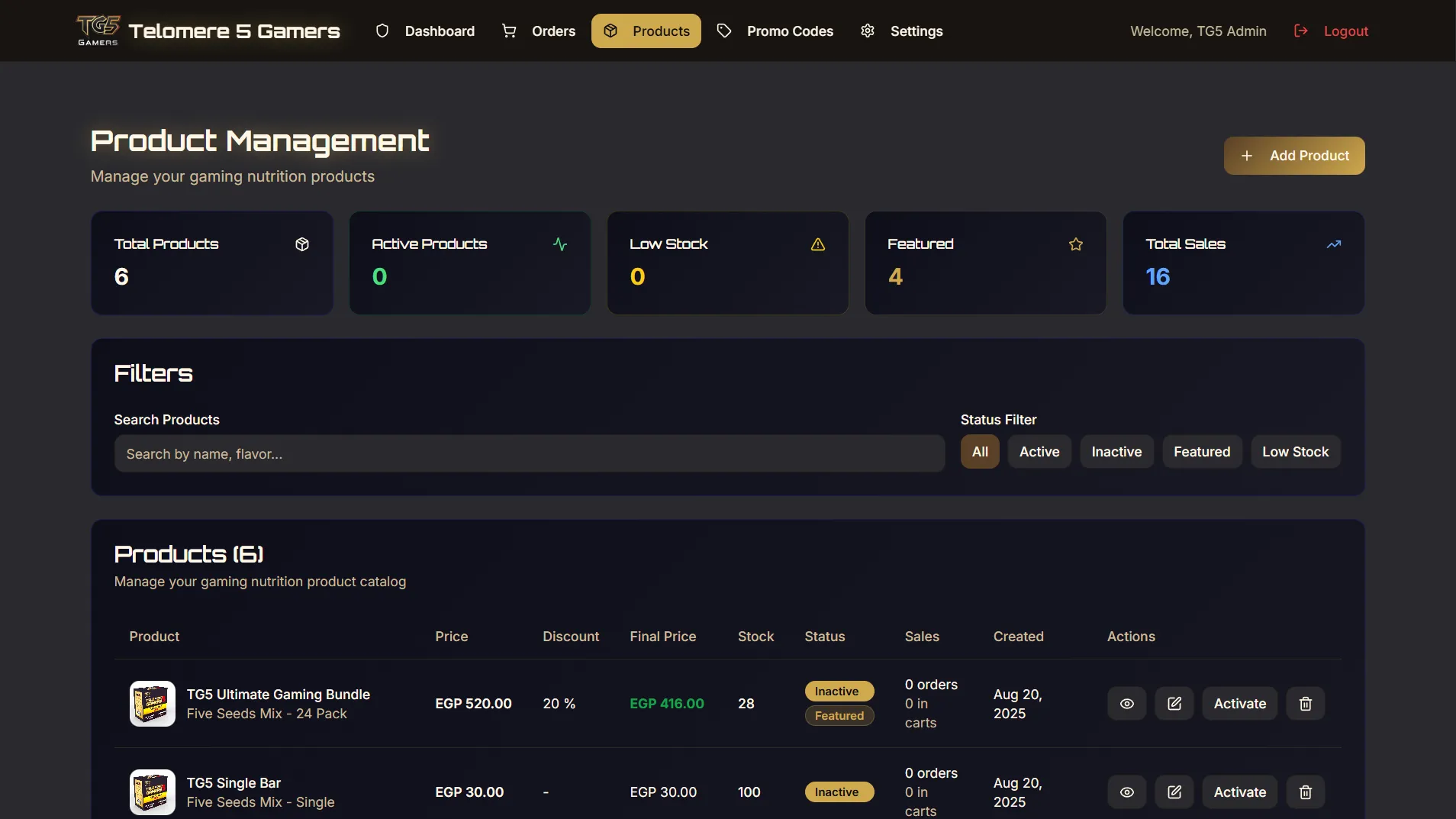Activate the TG5 Ultimate Gaming Bundle product
Image resolution: width=1456 pixels, height=819 pixels.
point(1240,704)
